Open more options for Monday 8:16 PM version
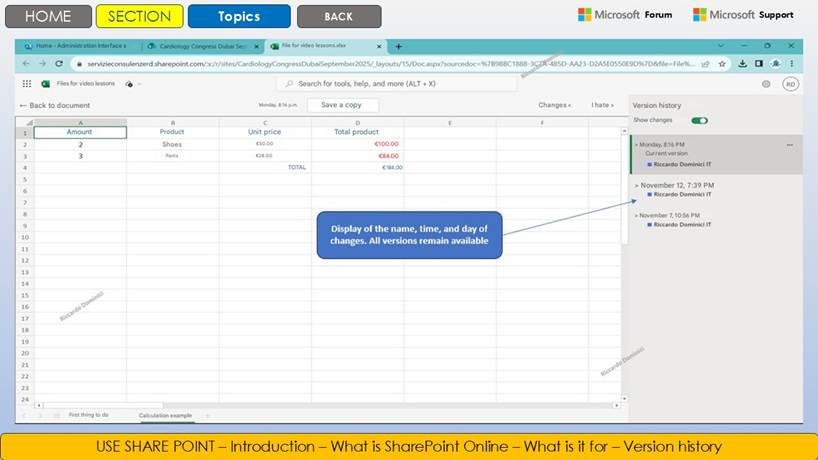This screenshot has height=460, width=818. 790,145
